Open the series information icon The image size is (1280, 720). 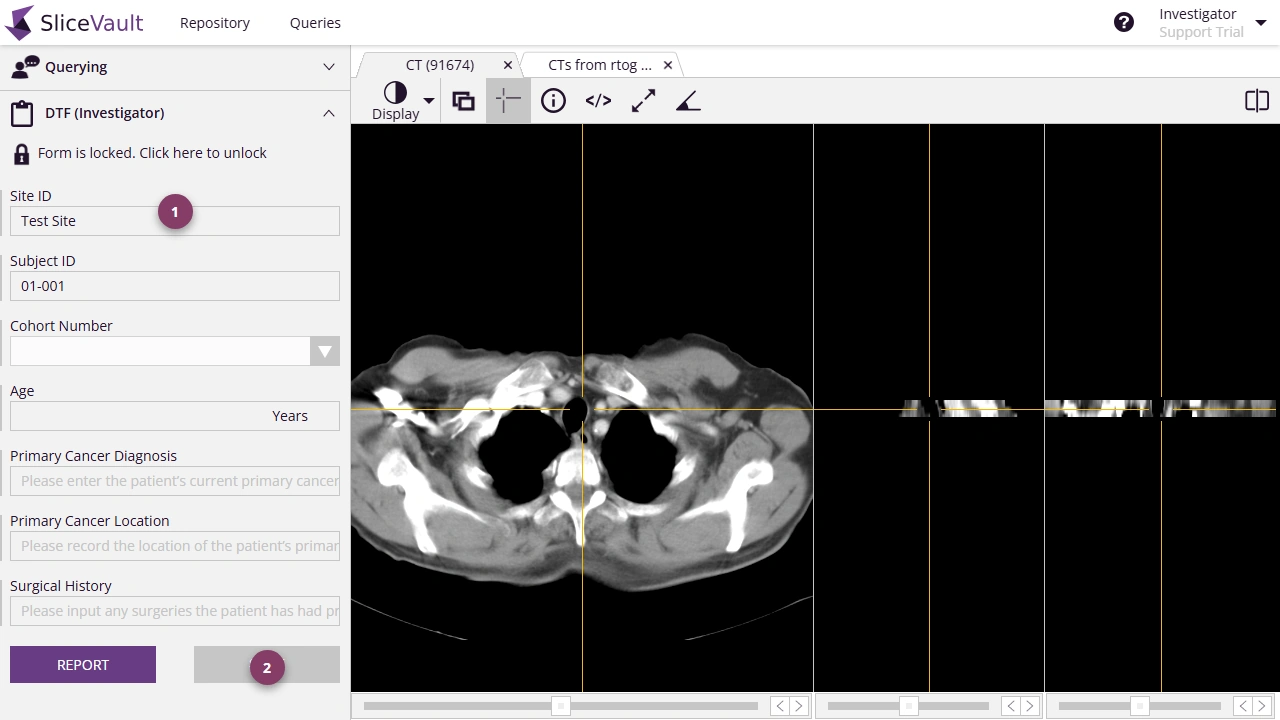coord(553,100)
